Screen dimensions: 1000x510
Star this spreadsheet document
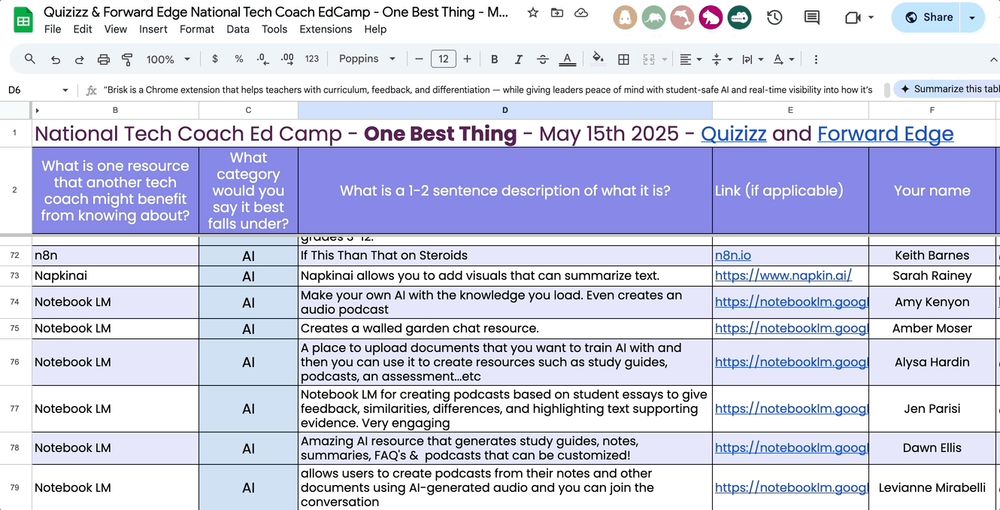point(533,13)
